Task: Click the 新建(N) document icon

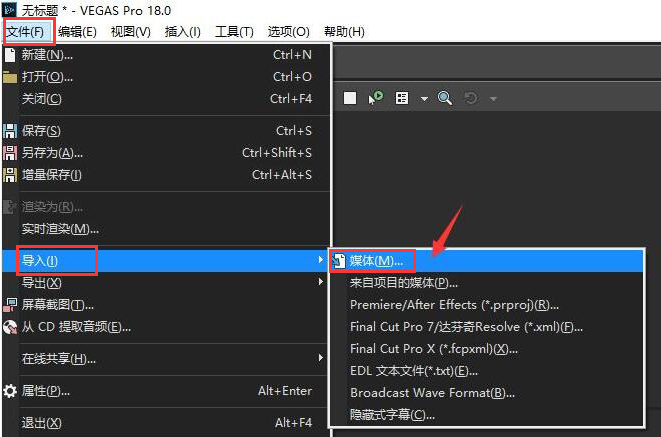Action: tap(10, 55)
